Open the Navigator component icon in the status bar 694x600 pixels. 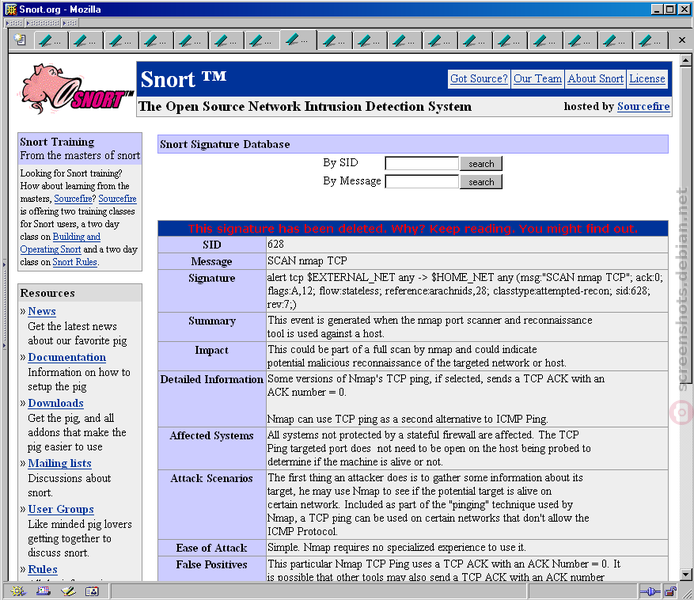(x=18, y=591)
